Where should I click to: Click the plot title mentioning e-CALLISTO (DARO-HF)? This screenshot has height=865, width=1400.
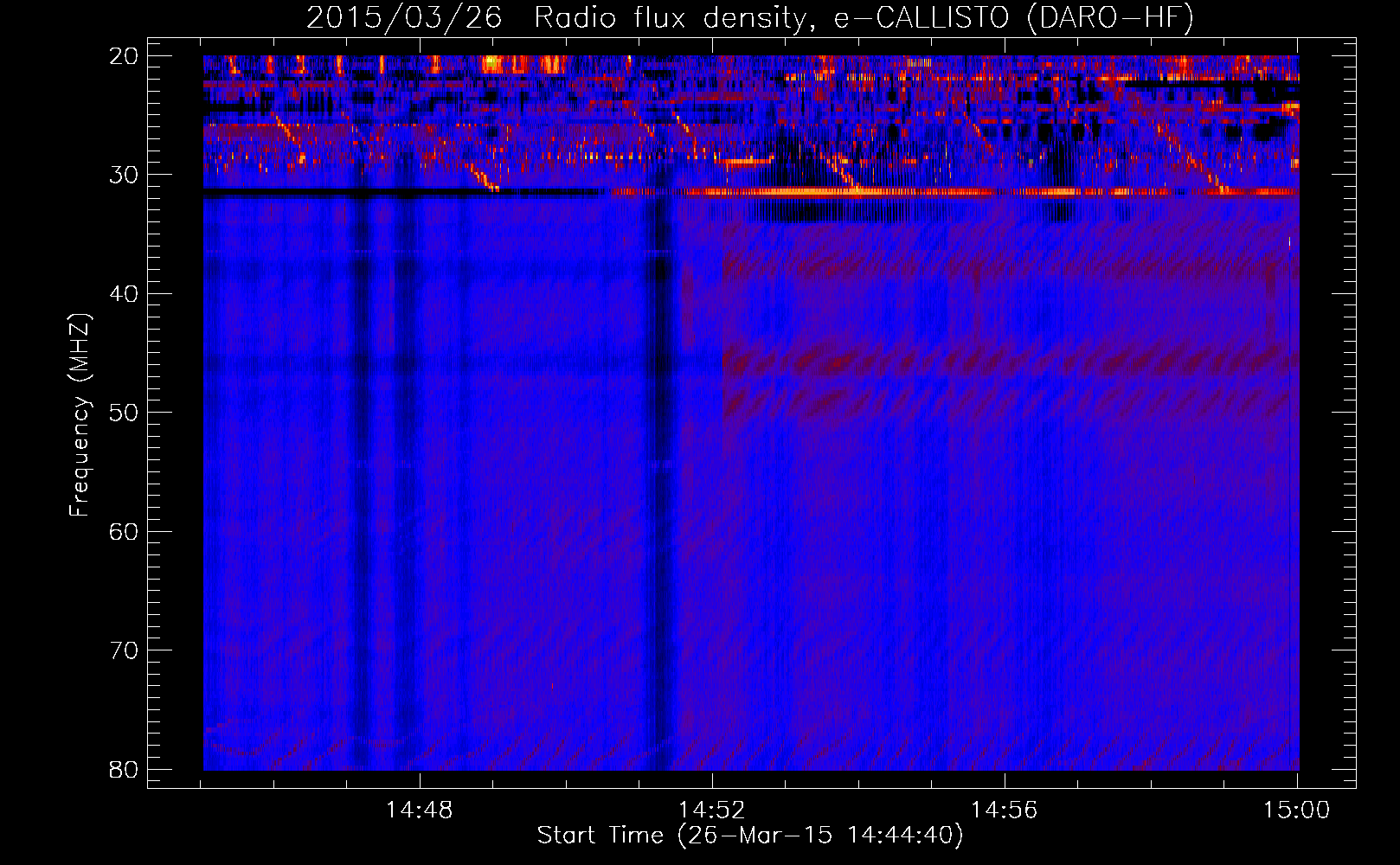(750, 18)
